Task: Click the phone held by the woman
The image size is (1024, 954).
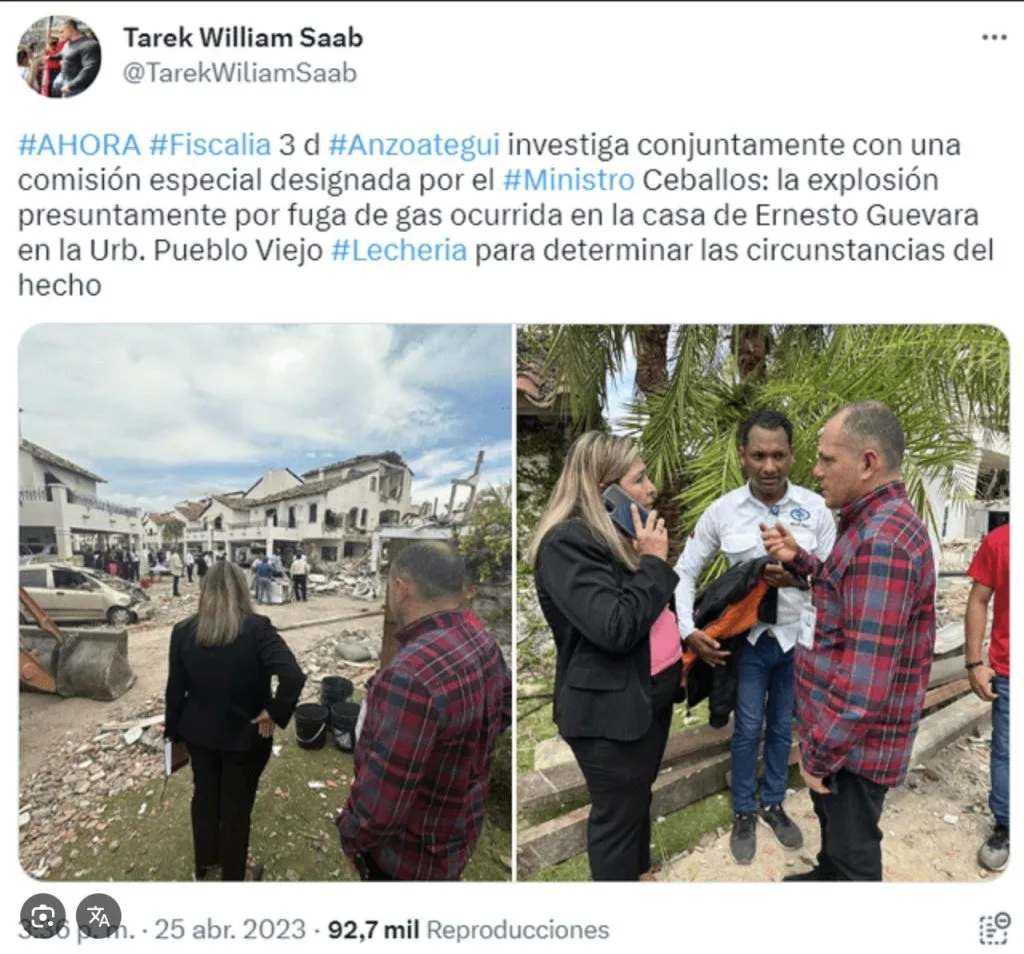Action: (622, 509)
